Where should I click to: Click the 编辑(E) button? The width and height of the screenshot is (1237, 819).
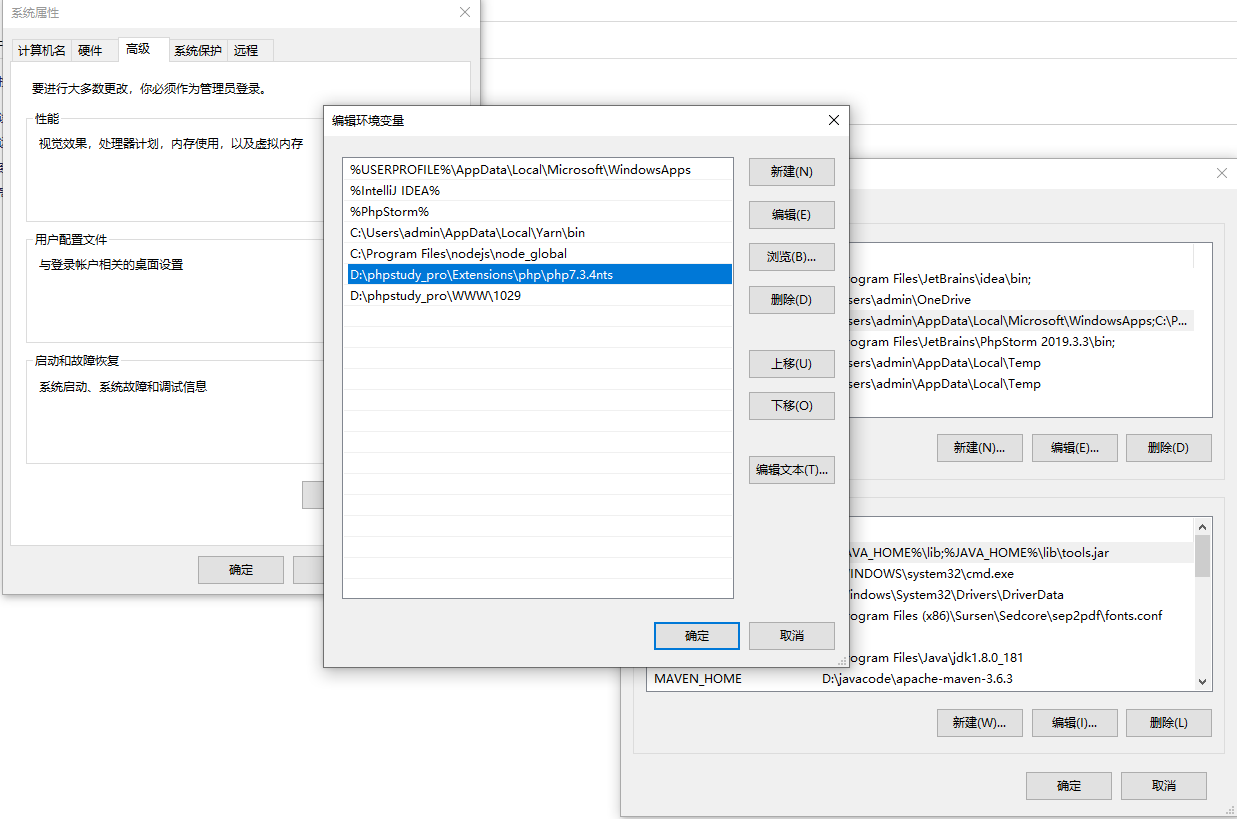tap(791, 214)
